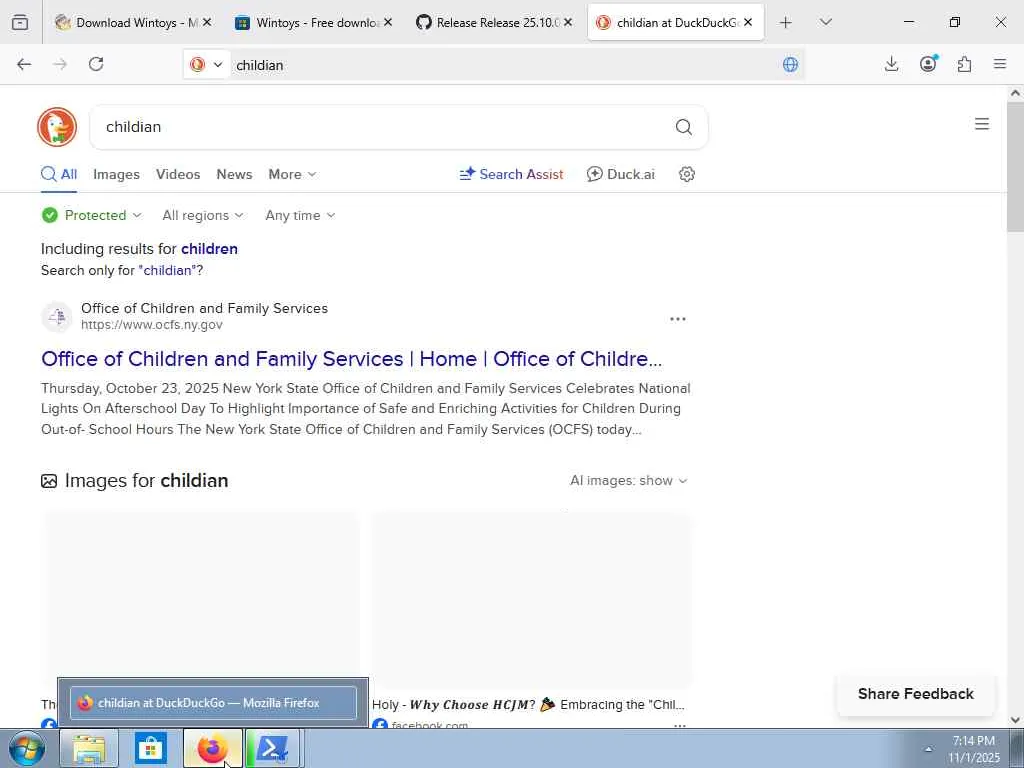Open the search engine selector in address bar
The image size is (1024, 768).
coord(206,65)
